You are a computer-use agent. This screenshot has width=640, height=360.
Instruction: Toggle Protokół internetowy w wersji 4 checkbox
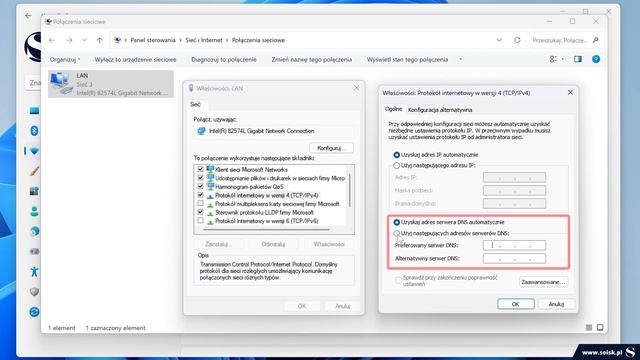point(200,195)
